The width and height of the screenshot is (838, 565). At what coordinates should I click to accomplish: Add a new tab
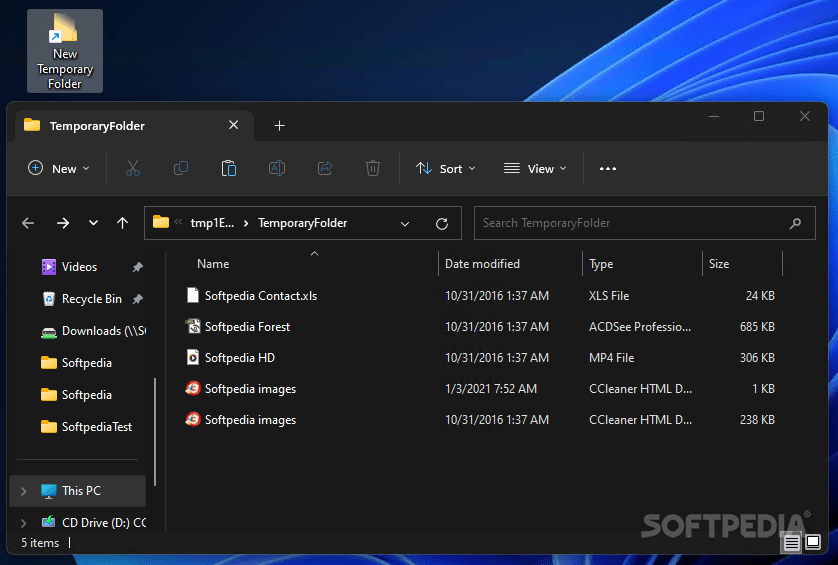(279, 126)
